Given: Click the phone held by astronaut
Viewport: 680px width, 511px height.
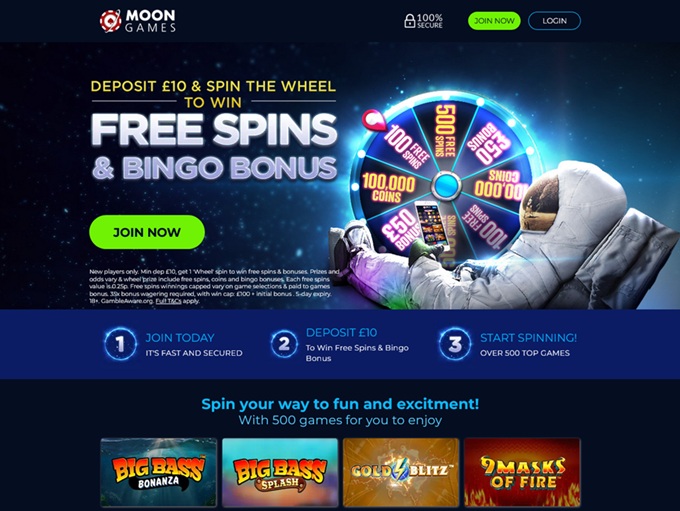Looking at the screenshot, I should 431,226.
